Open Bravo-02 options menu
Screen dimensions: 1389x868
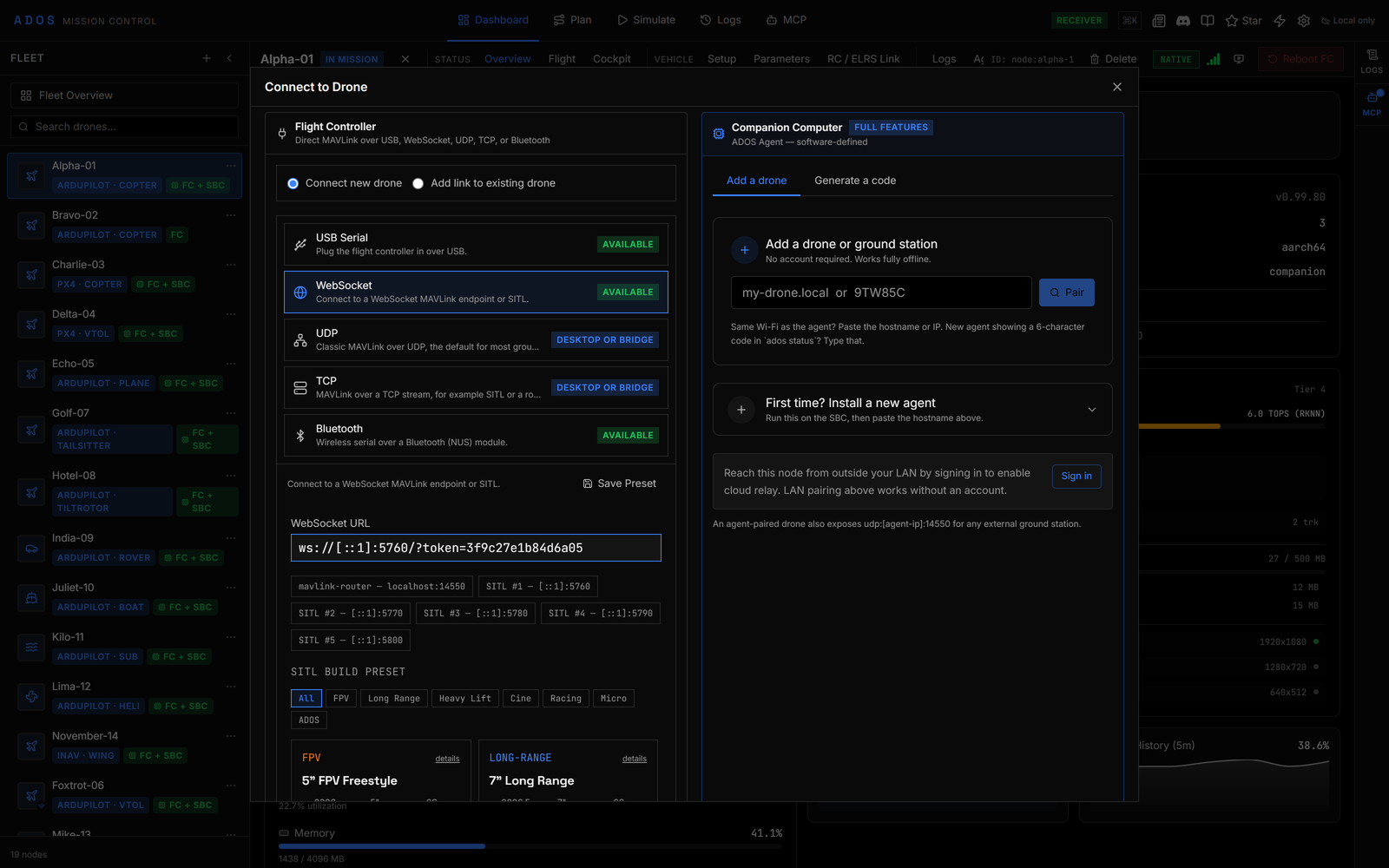(231, 215)
